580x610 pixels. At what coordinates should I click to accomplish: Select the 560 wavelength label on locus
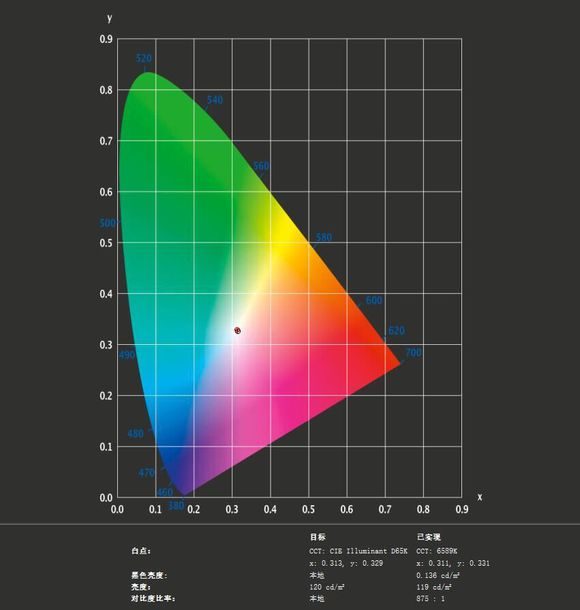coord(261,166)
